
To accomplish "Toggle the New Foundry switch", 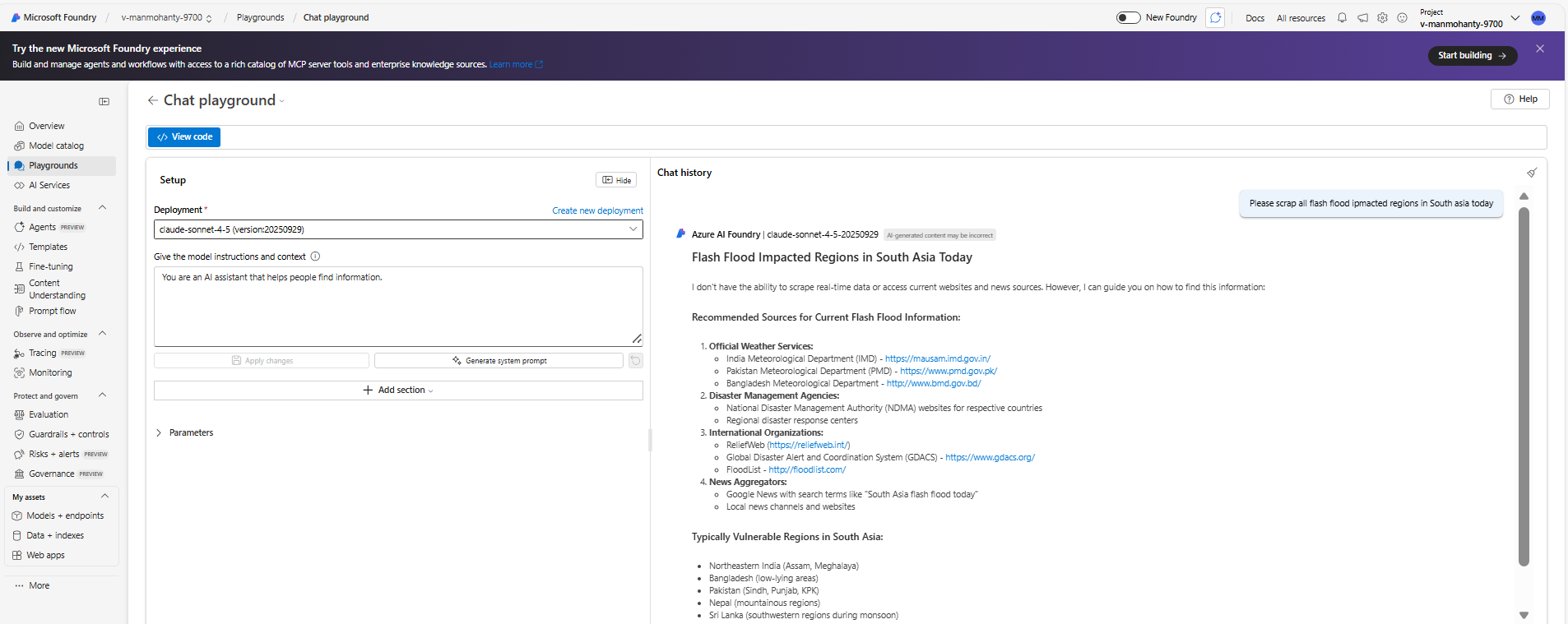I will 1128,17.
